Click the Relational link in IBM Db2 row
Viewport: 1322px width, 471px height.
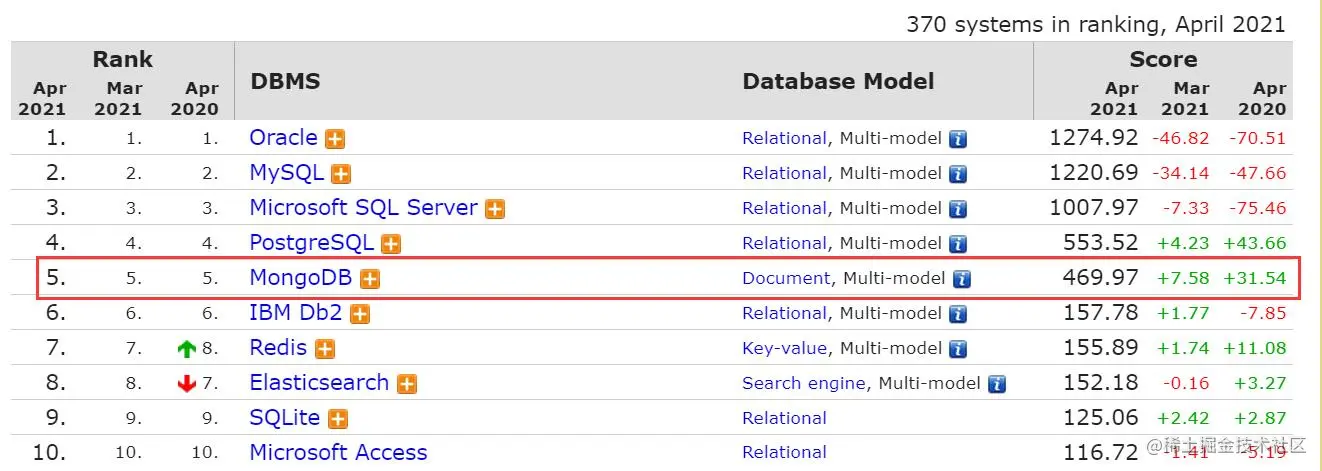pos(784,314)
